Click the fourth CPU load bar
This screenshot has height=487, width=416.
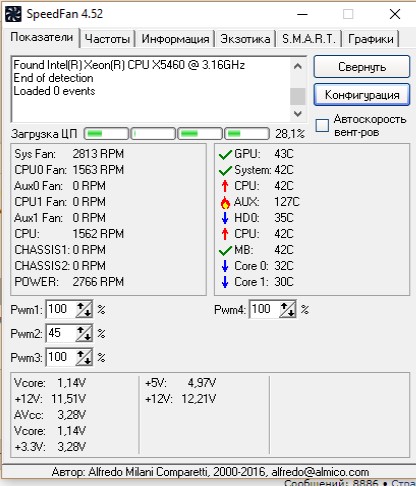point(247,134)
